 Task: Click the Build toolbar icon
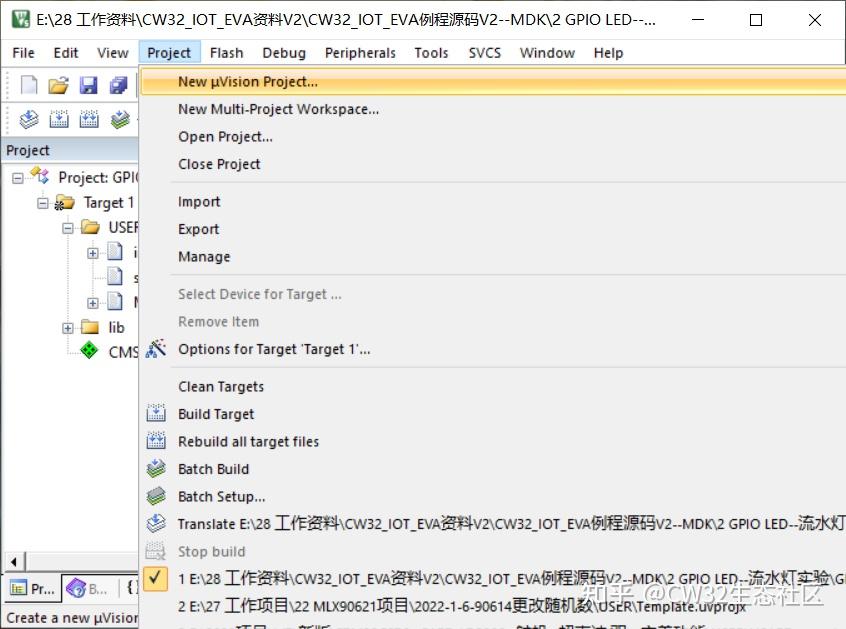(59, 119)
